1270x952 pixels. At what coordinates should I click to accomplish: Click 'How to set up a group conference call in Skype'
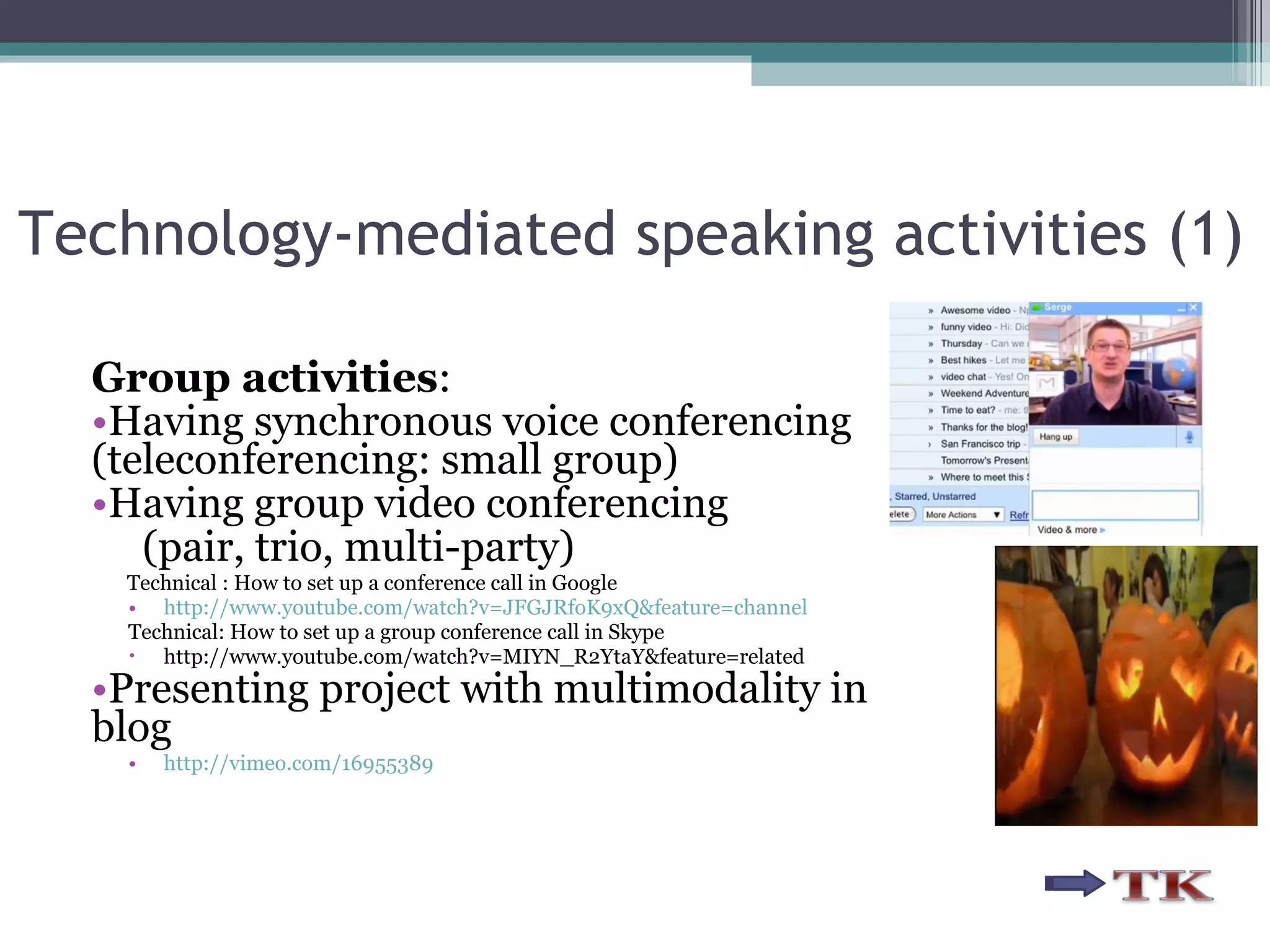click(447, 632)
